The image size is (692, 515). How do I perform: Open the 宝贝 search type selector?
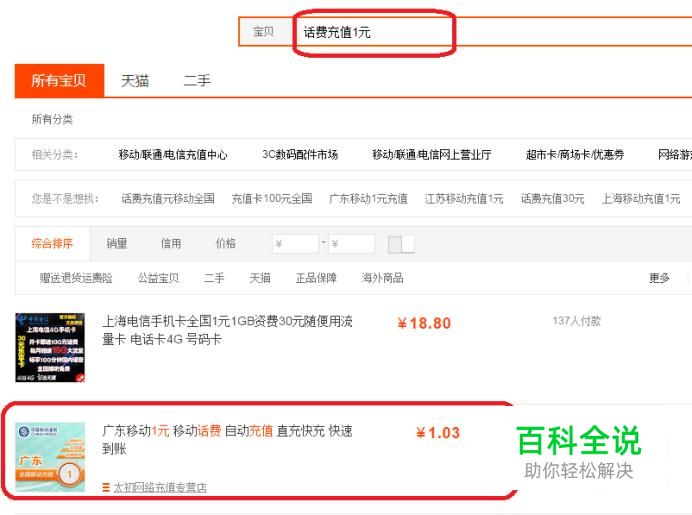[264, 32]
